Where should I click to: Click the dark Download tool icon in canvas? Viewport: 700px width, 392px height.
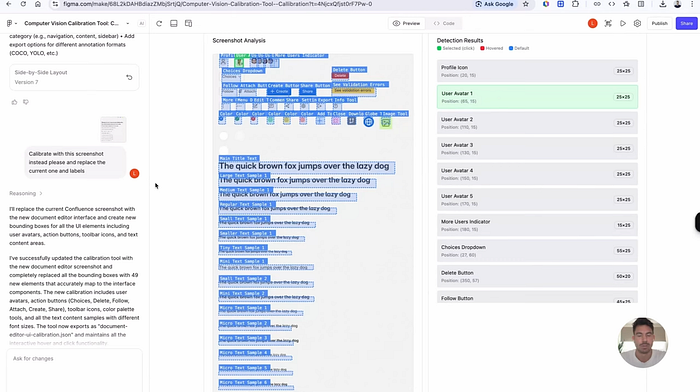(x=352, y=121)
